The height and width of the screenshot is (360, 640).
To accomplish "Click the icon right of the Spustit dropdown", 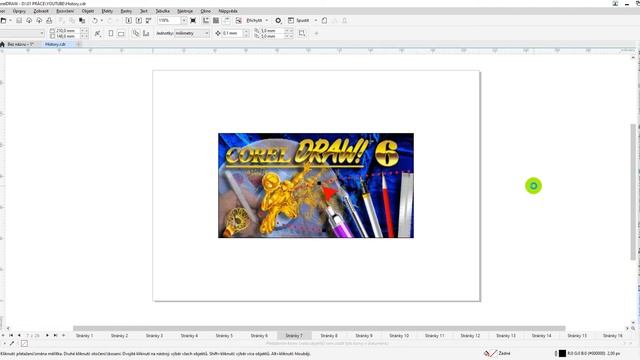I will pos(324,20).
